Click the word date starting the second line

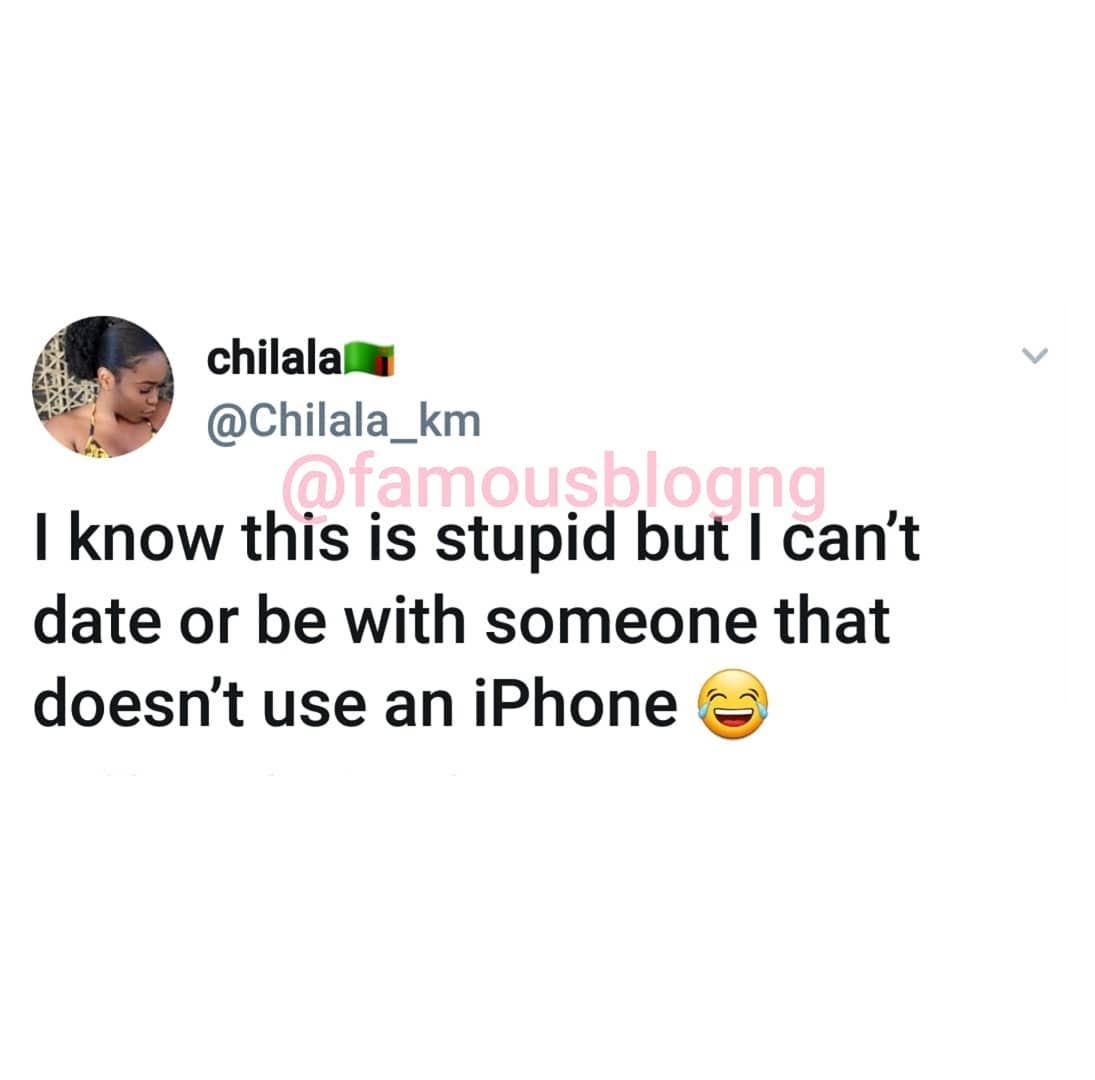[97, 621]
